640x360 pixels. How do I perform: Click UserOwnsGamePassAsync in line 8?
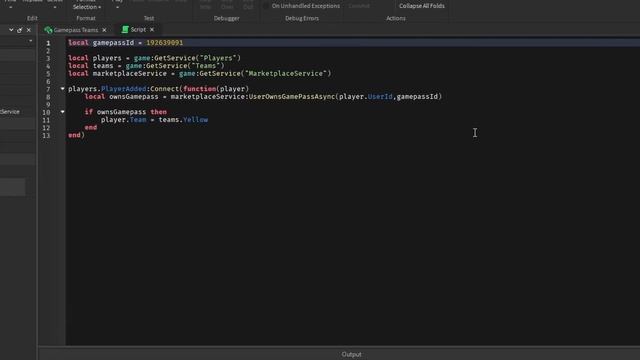(x=292, y=96)
